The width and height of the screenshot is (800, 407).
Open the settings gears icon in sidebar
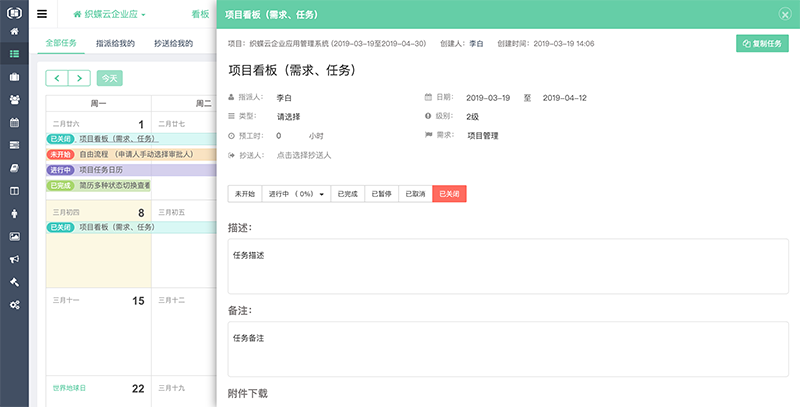pos(14,305)
